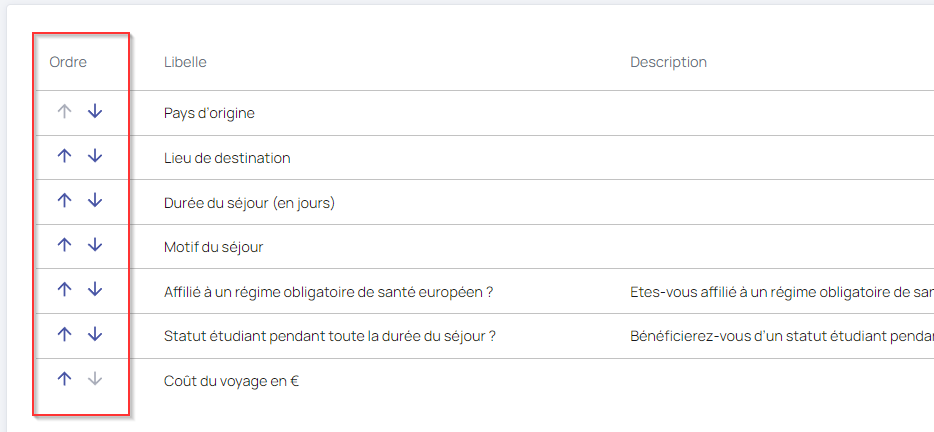Select the 'Coût du voyage en €' label
Viewport: 934px width, 432px height.
point(231,380)
